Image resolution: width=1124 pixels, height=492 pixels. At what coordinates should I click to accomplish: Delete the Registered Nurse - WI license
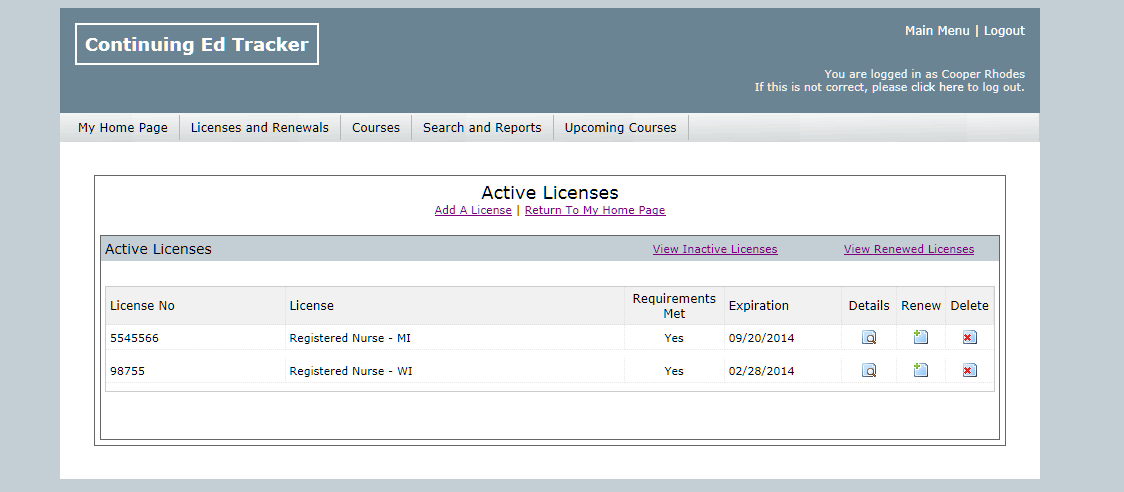coord(969,371)
